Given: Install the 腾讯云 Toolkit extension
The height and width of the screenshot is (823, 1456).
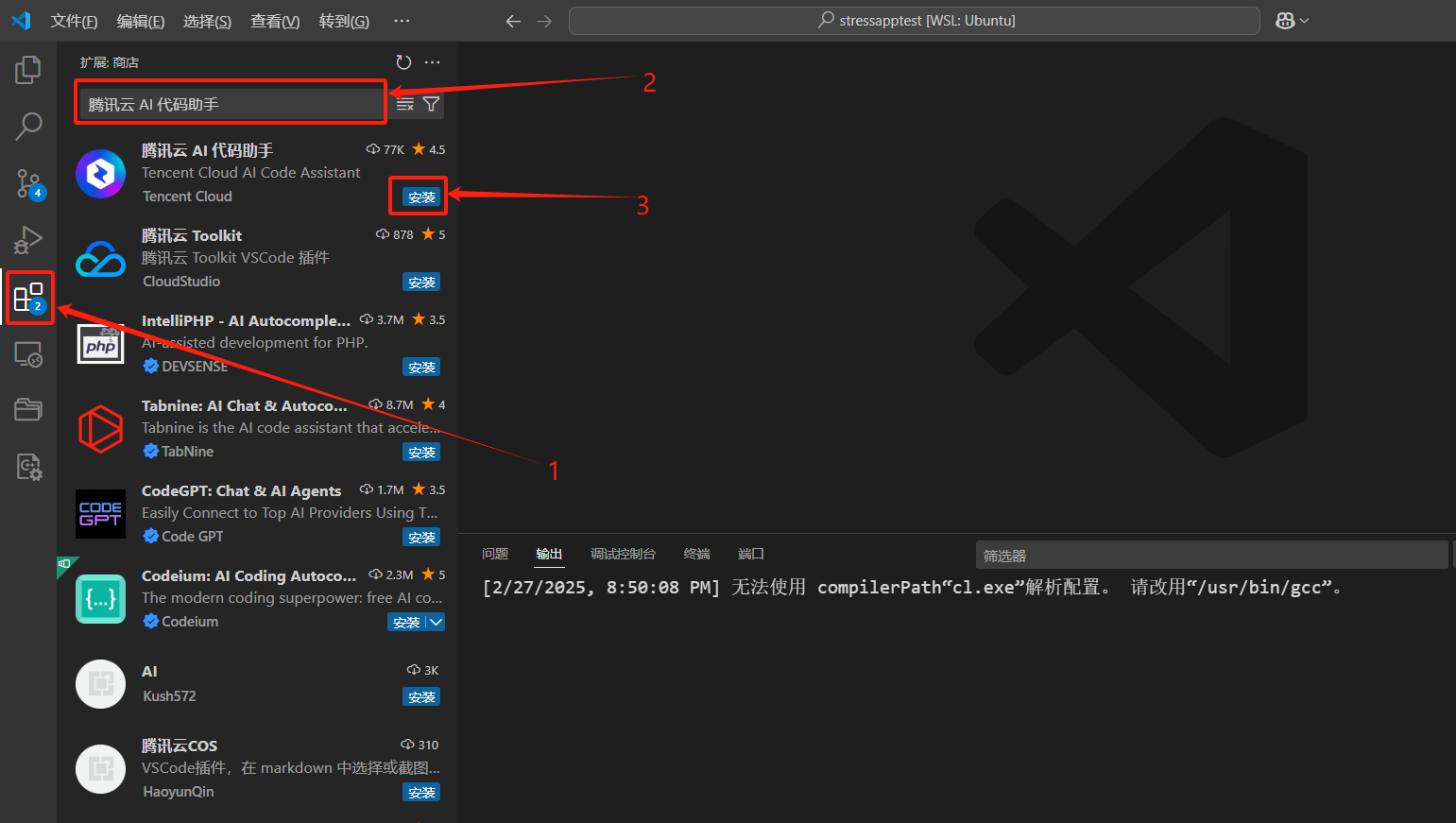Looking at the screenshot, I should 421,282.
